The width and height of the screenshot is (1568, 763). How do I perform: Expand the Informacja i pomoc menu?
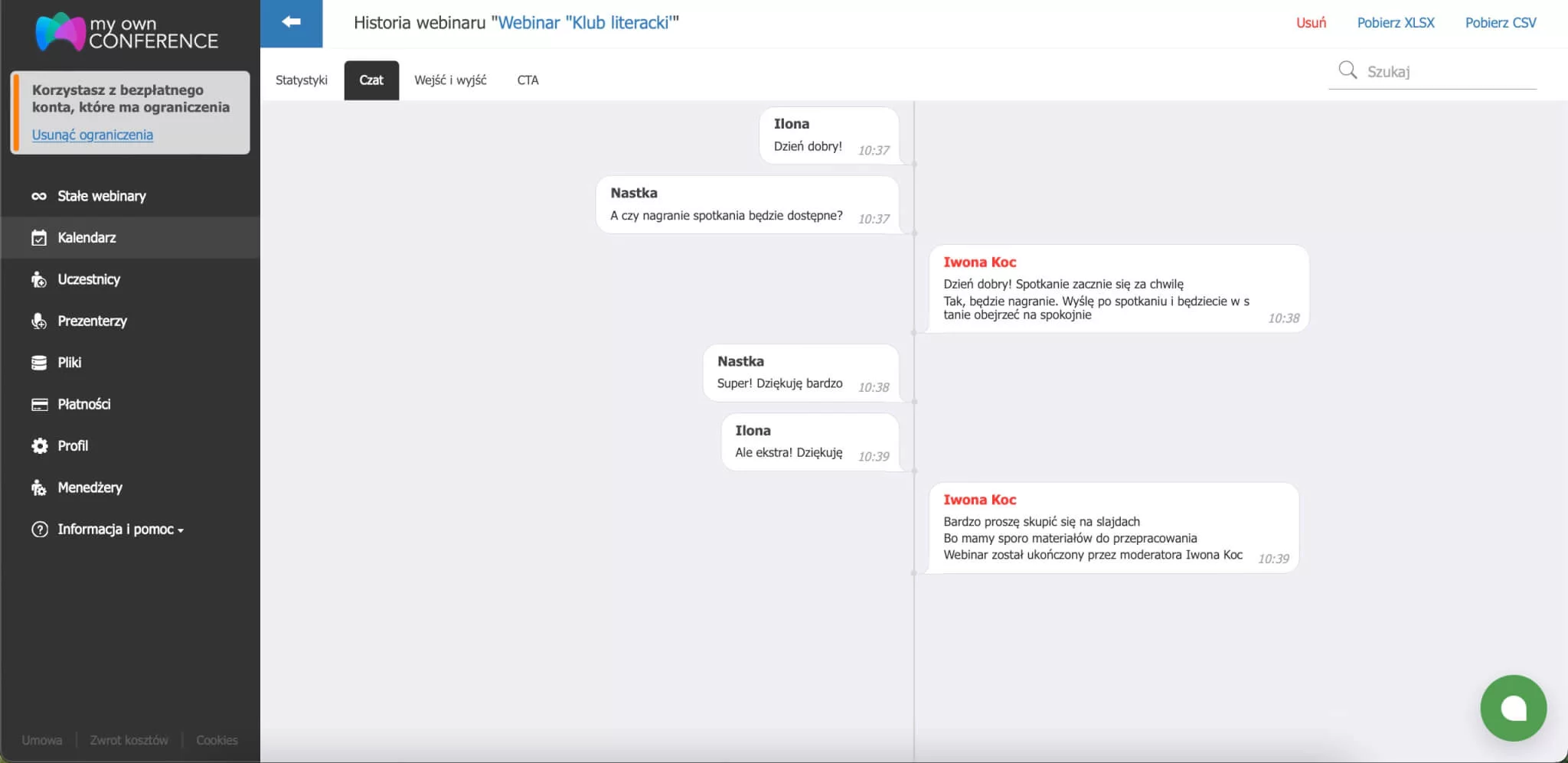click(107, 529)
